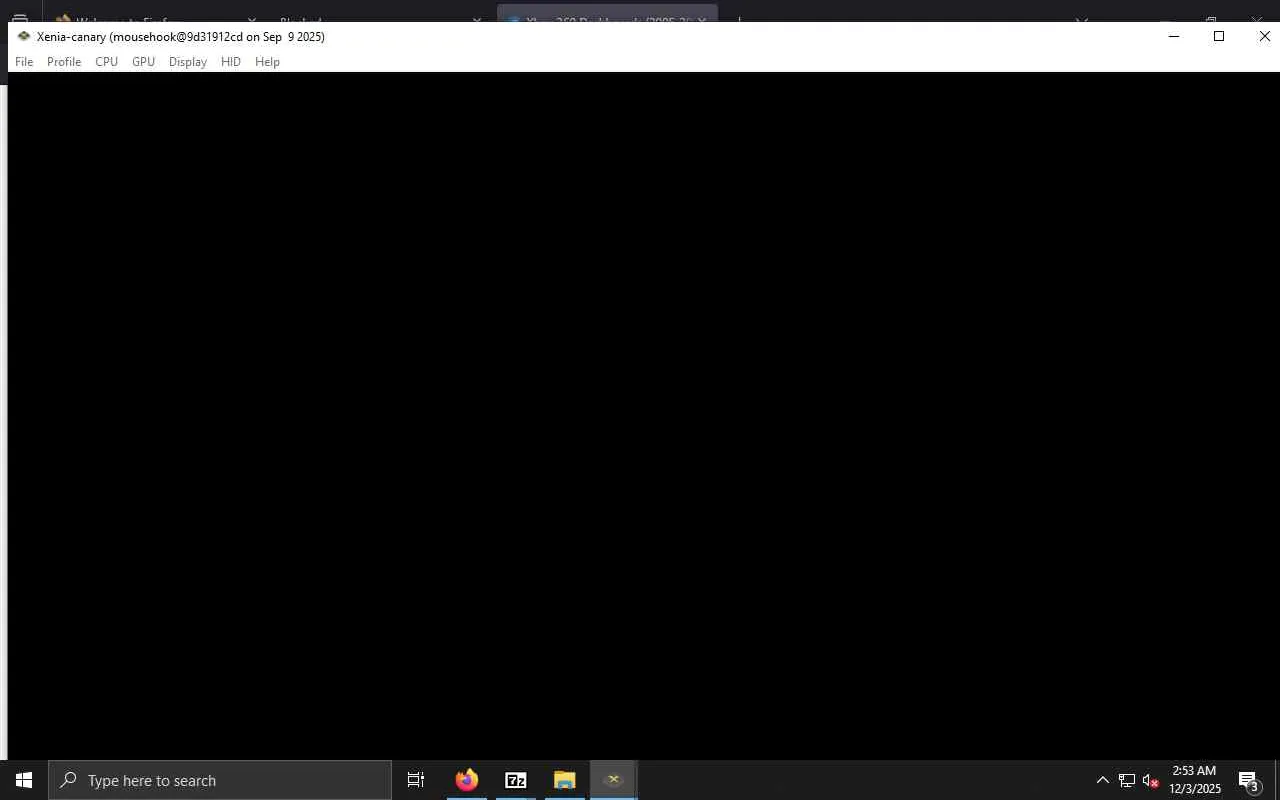Open File Explorer from the taskbar

[x=565, y=780]
